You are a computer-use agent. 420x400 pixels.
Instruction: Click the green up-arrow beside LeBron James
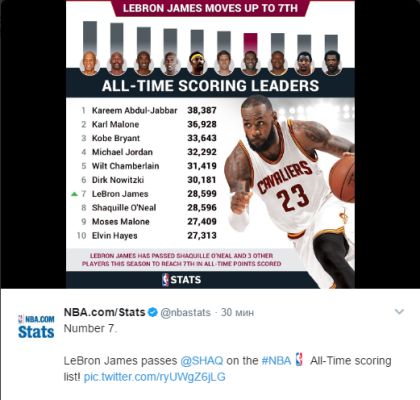tap(74, 194)
